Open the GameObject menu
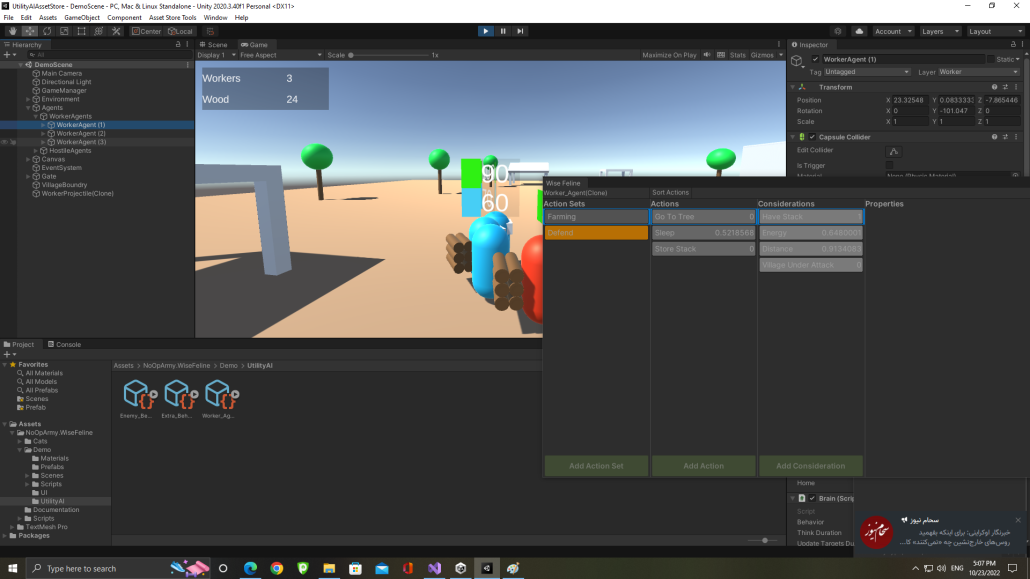This screenshot has height=579, width=1030. point(81,17)
